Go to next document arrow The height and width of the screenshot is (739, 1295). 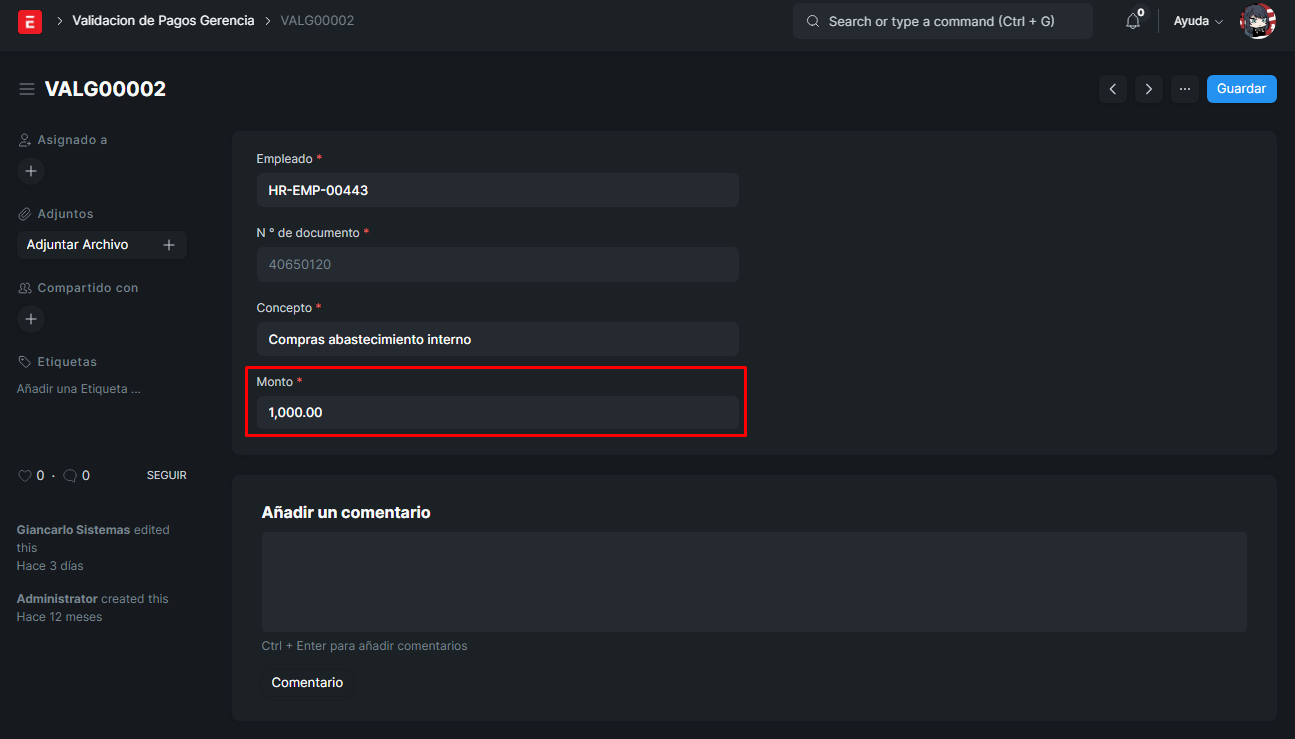(x=1149, y=89)
